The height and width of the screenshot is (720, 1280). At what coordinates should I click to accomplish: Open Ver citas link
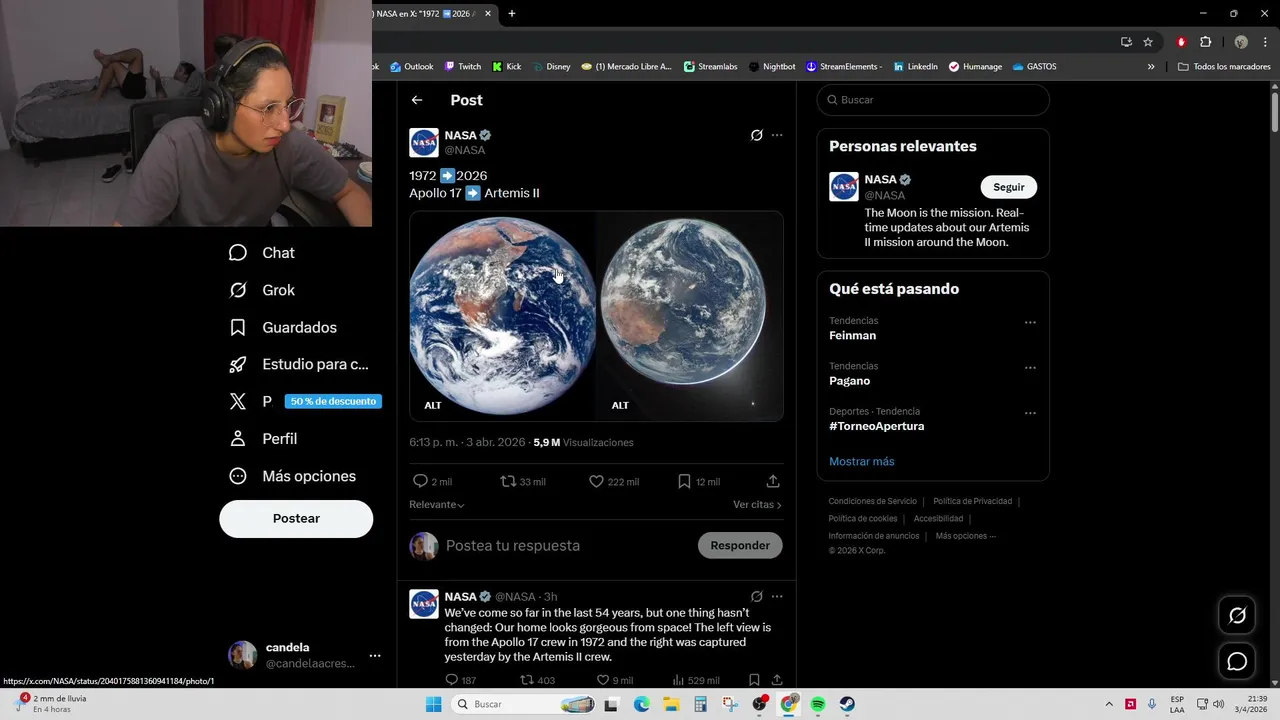pos(757,505)
